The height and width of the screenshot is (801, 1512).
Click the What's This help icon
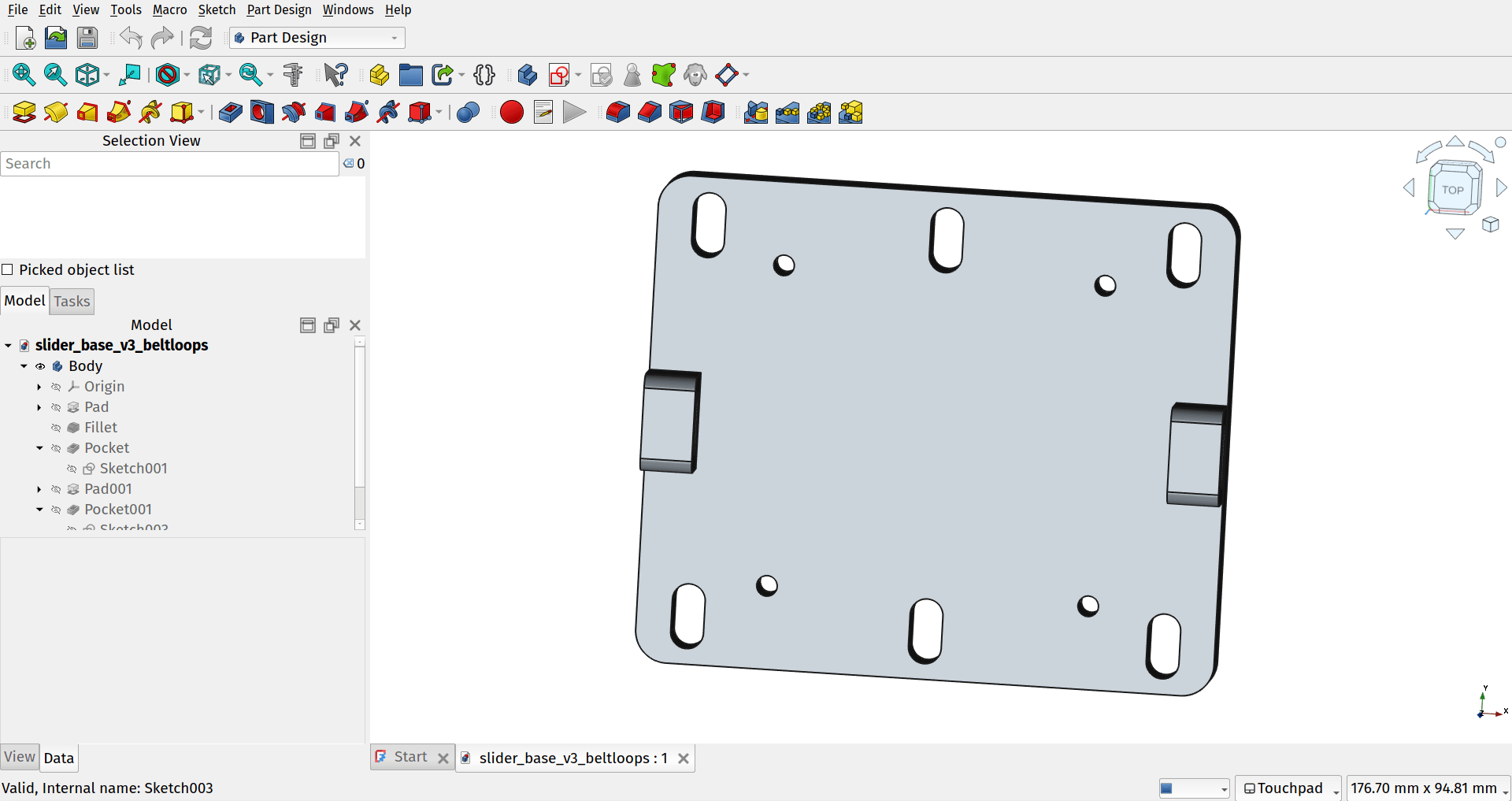(x=335, y=75)
